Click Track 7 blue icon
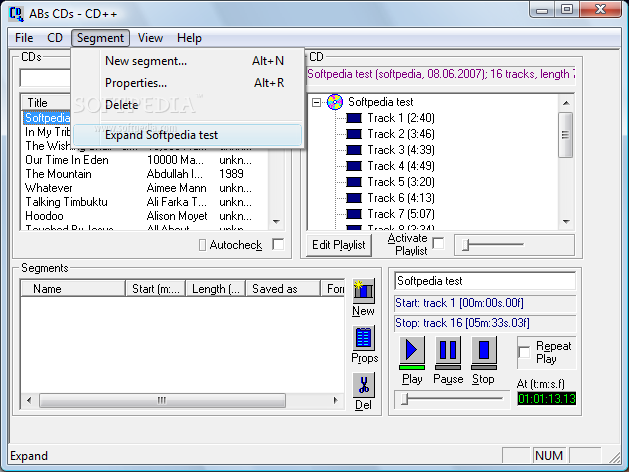 pyautogui.click(x=354, y=214)
